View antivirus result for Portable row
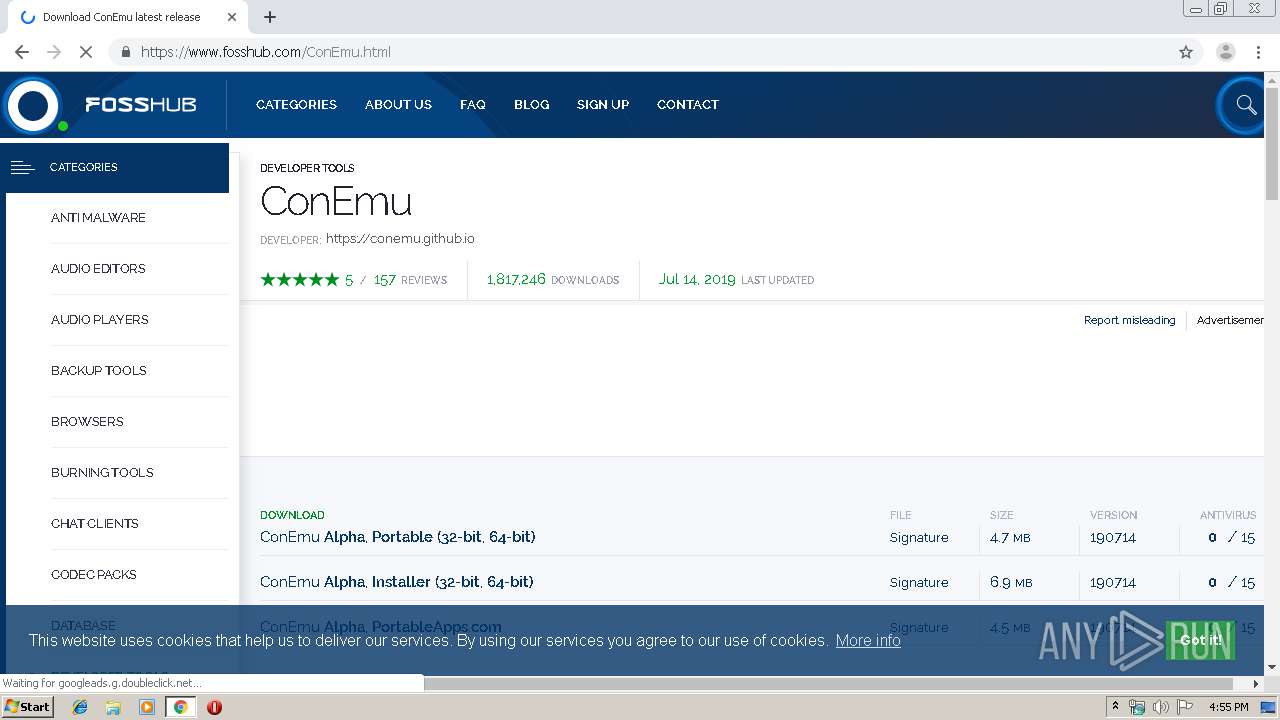 click(x=1231, y=537)
